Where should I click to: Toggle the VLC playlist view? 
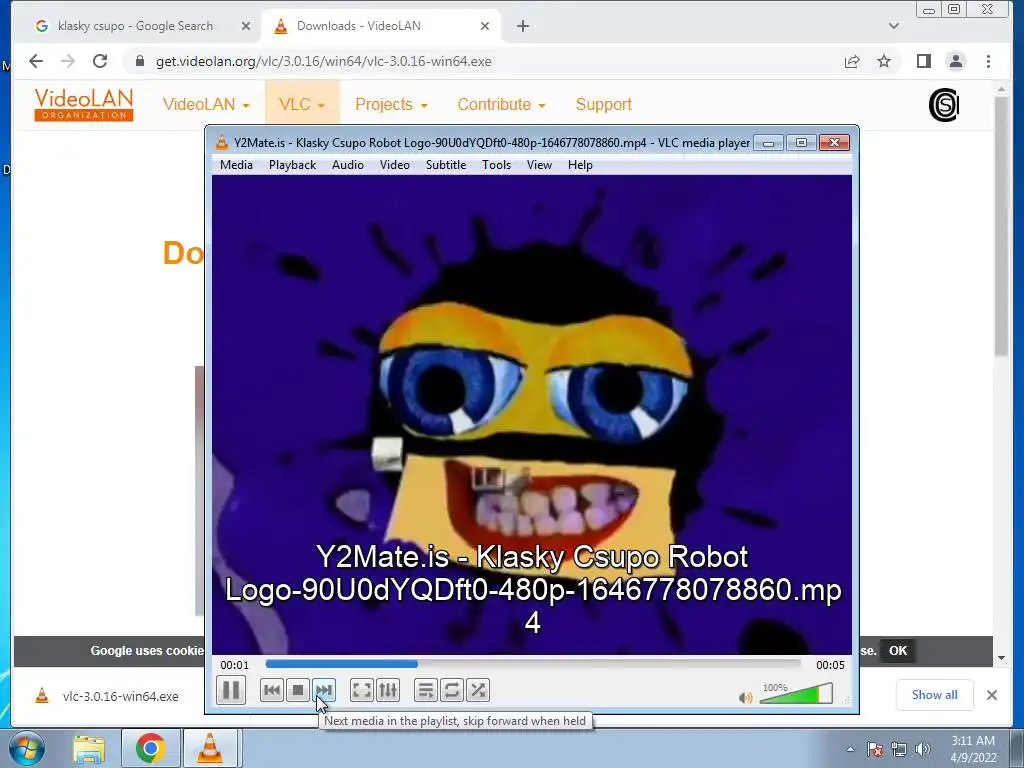tap(426, 690)
